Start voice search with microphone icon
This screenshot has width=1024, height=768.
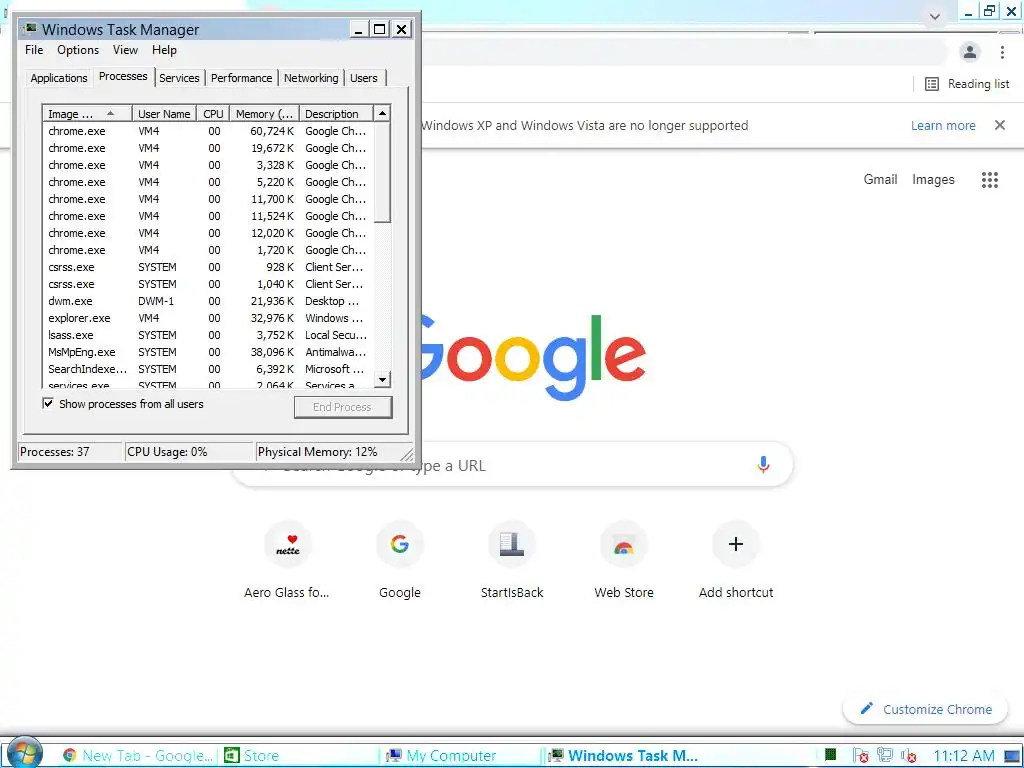[x=763, y=464]
